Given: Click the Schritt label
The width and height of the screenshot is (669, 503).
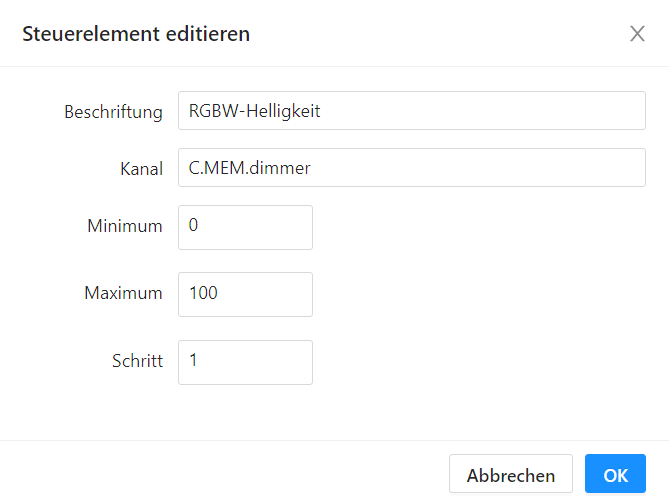Looking at the screenshot, I should coord(137,362).
